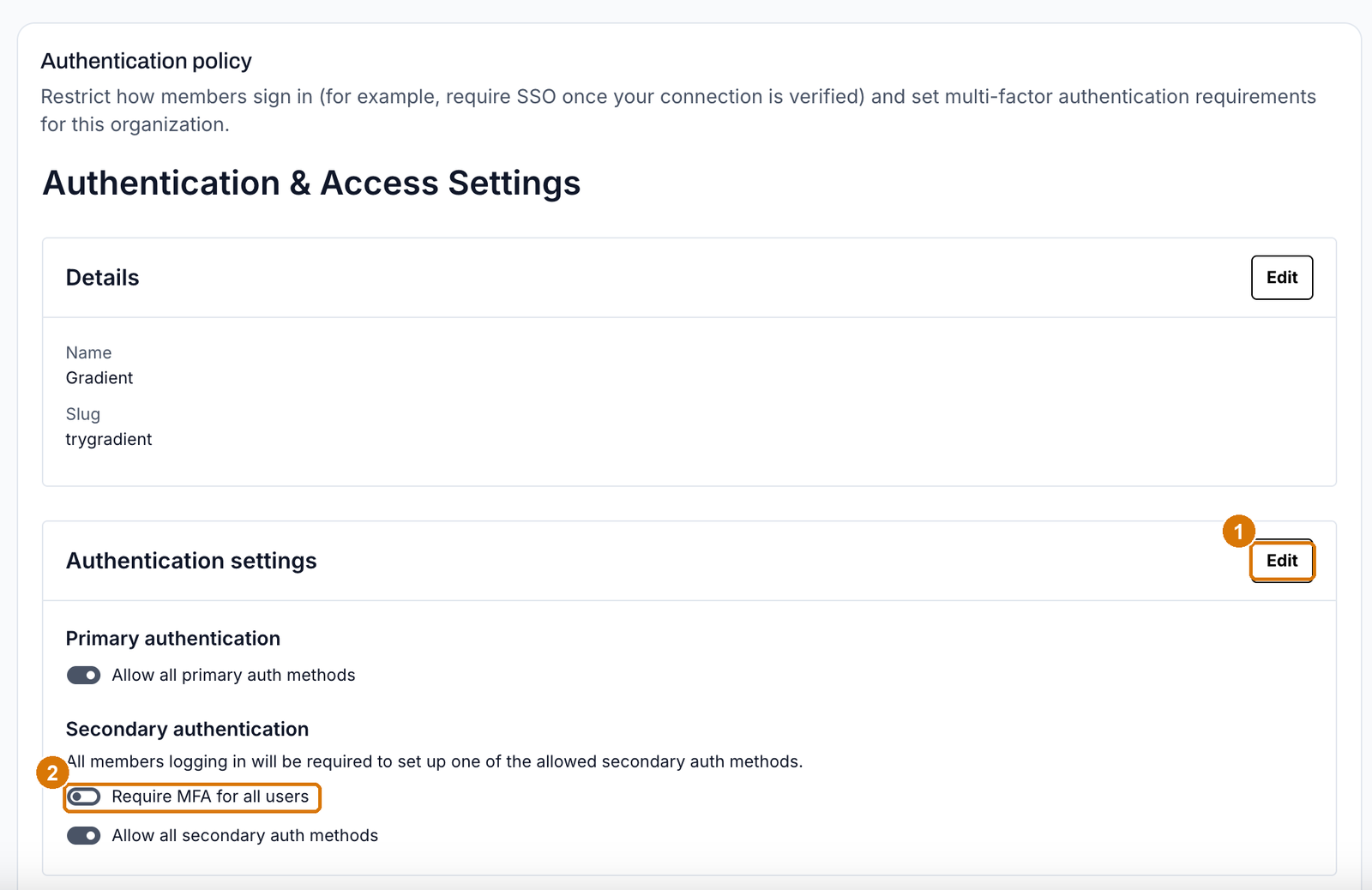Viewport: 1372px width, 890px height.
Task: Select the Gradient name value
Action: point(99,378)
